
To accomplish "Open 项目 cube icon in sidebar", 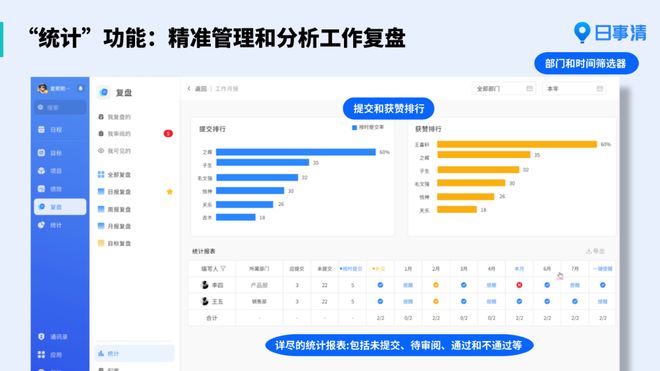I will [41, 171].
